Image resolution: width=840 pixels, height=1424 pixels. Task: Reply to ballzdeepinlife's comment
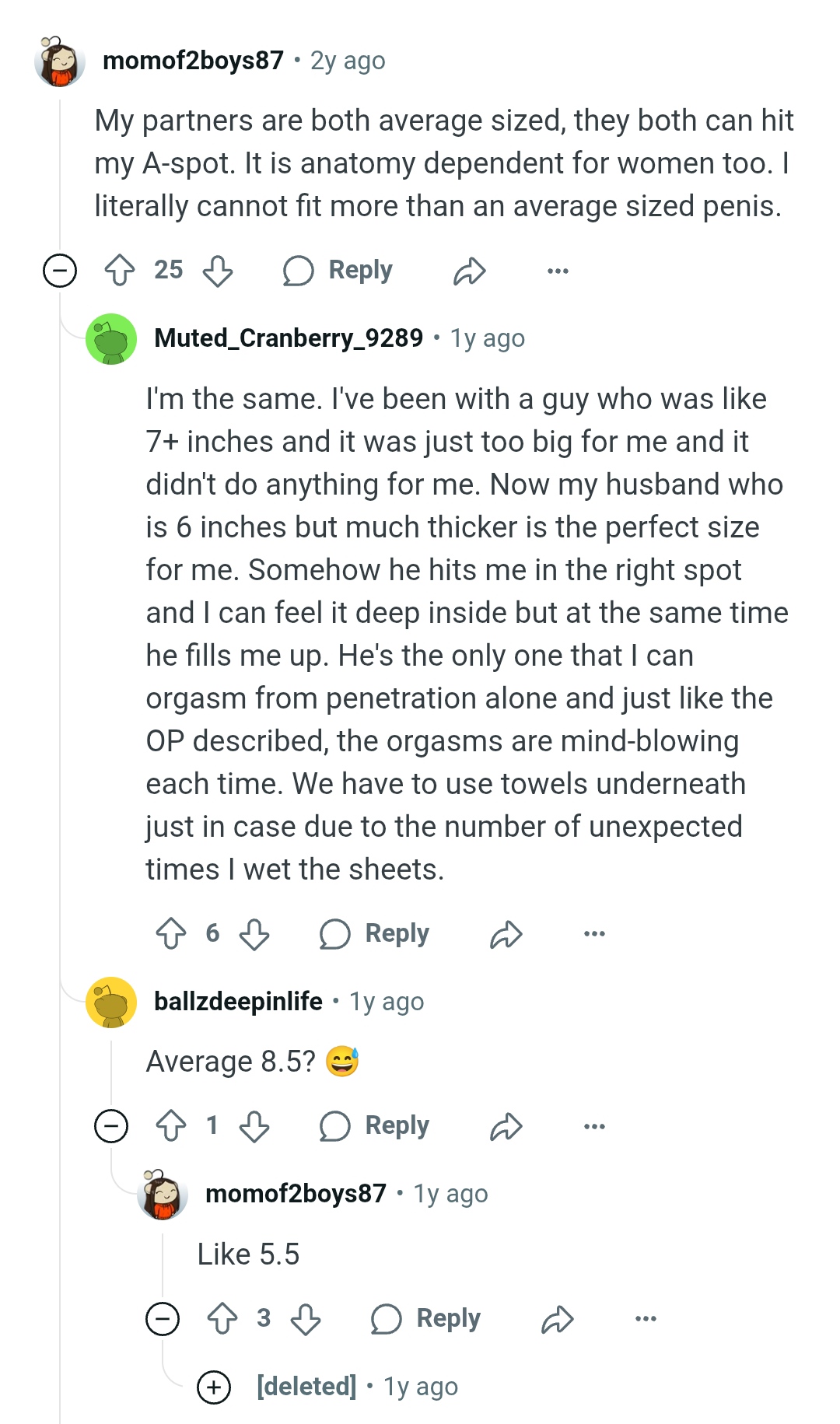(375, 1126)
